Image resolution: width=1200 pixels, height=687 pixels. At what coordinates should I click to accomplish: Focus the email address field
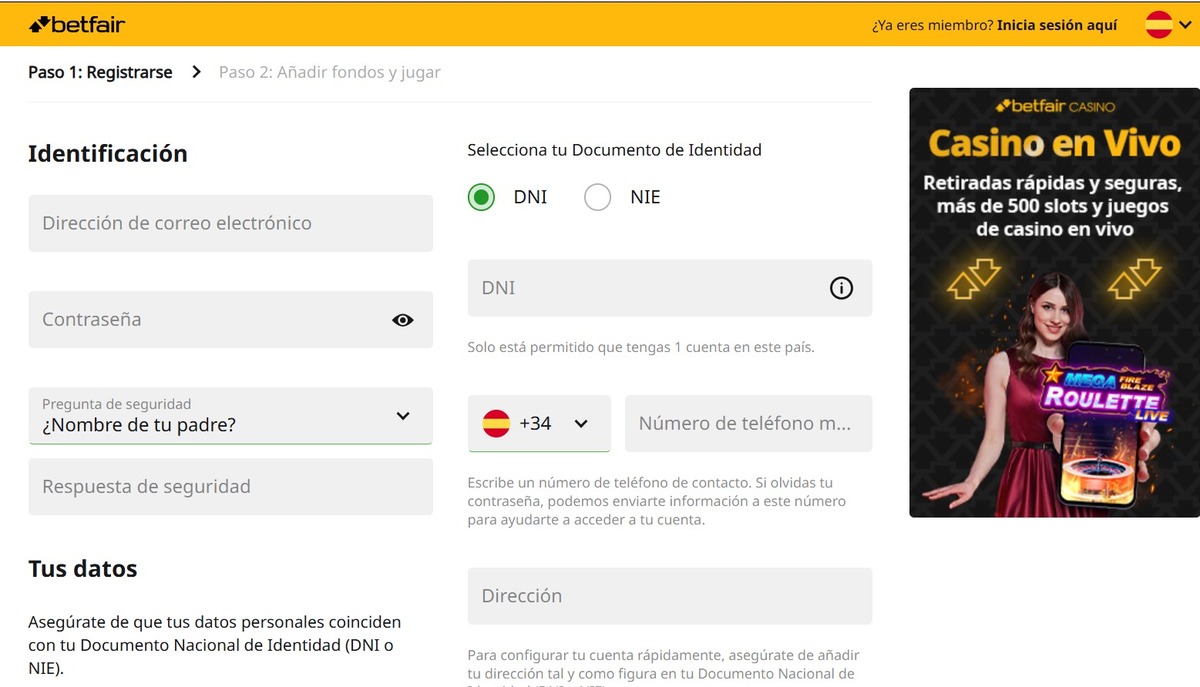click(x=230, y=223)
